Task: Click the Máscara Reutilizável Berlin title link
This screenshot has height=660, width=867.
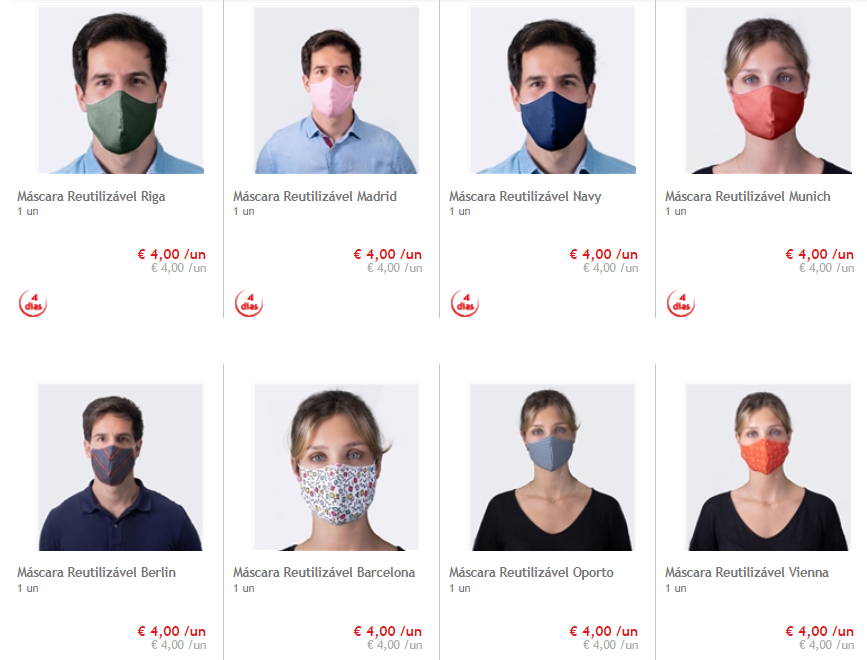Action: pyautogui.click(x=96, y=573)
